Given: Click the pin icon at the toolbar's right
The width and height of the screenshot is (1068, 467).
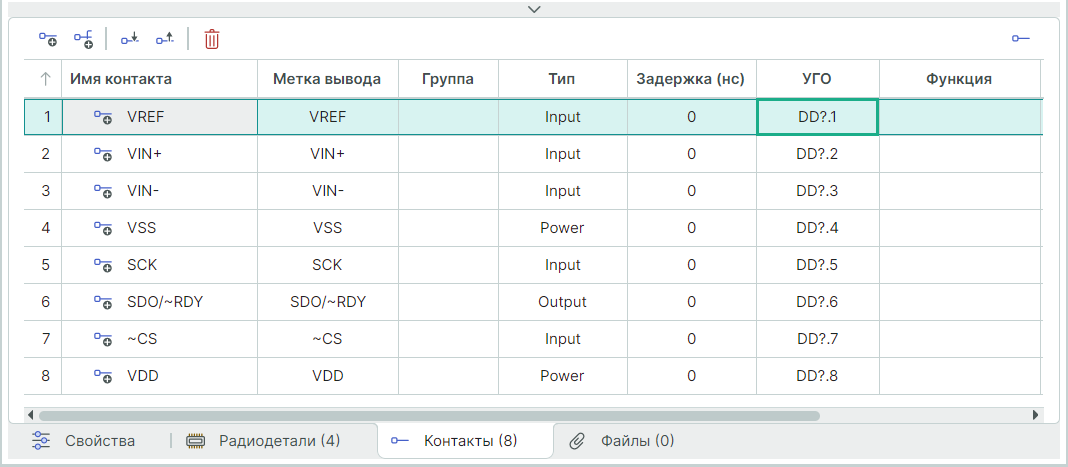Looking at the screenshot, I should 1020,39.
